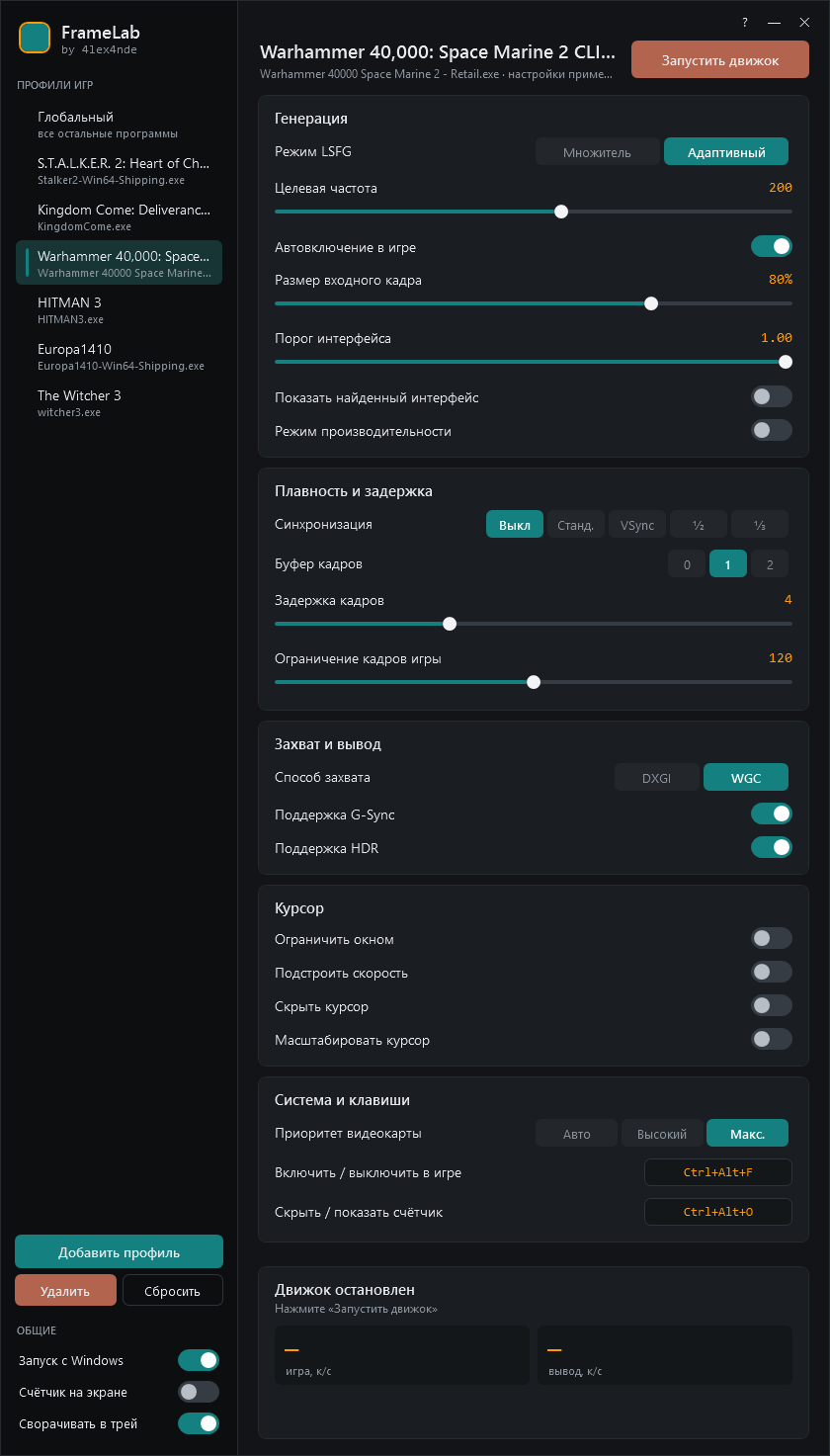Set Синхронизация to VSync
The image size is (830, 1456).
pyautogui.click(x=637, y=525)
